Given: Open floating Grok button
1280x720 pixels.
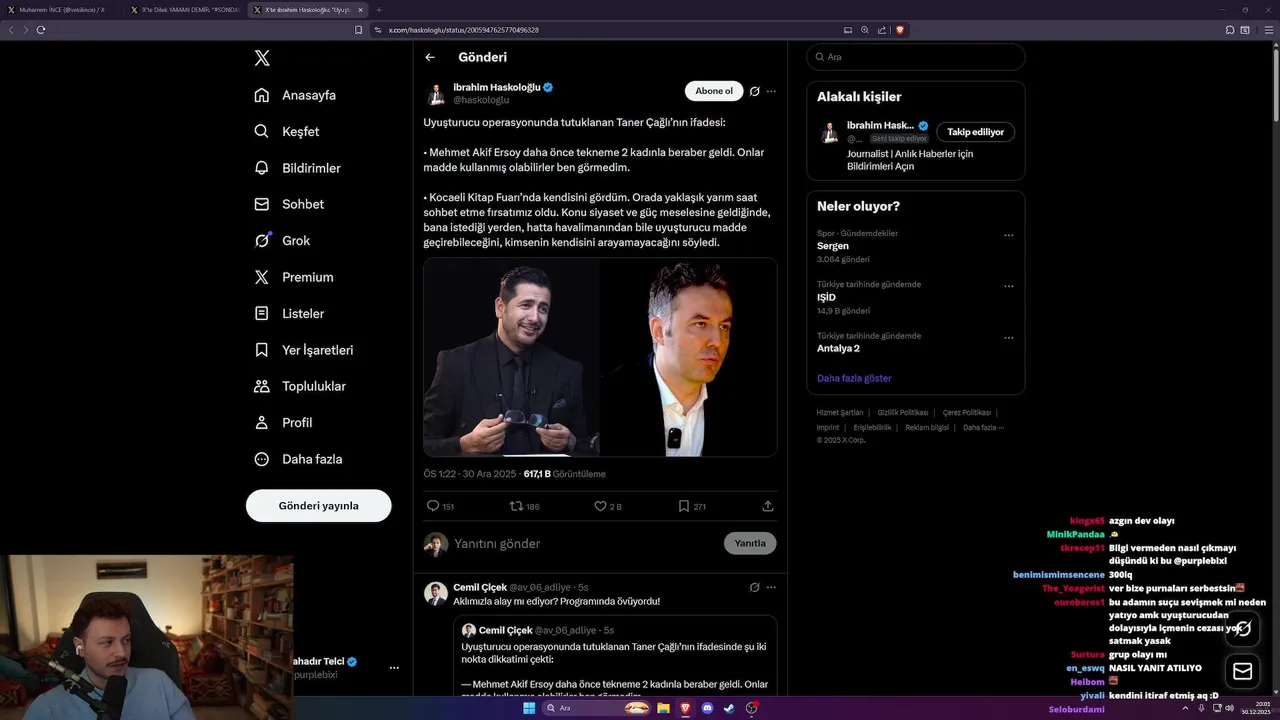Looking at the screenshot, I should [x=1243, y=629].
